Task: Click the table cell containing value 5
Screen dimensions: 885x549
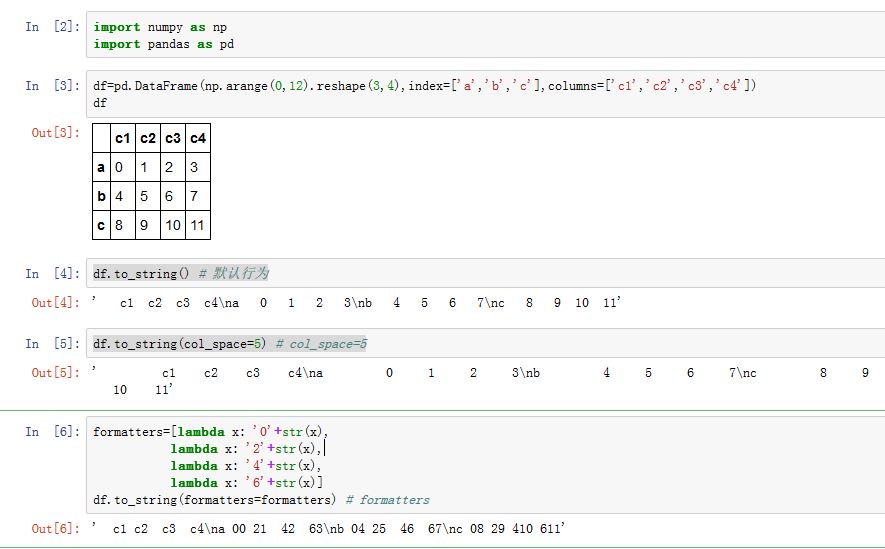Action: (x=146, y=197)
